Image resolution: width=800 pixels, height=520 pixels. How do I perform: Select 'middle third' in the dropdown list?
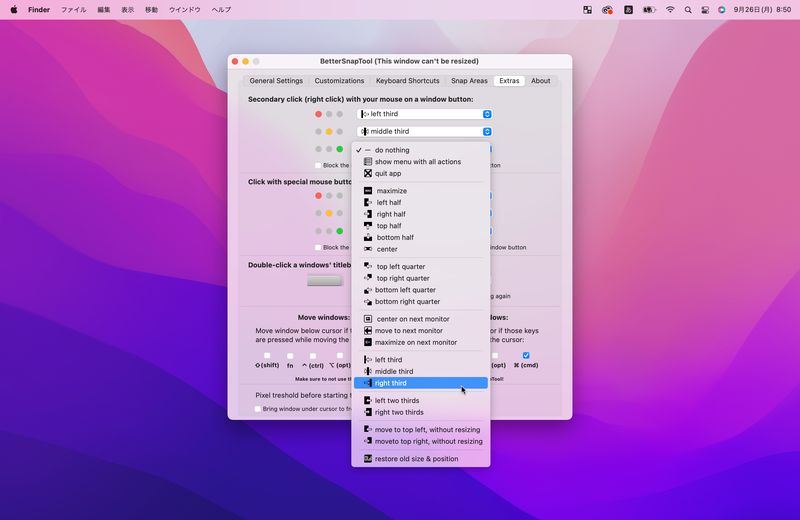tap(421, 372)
